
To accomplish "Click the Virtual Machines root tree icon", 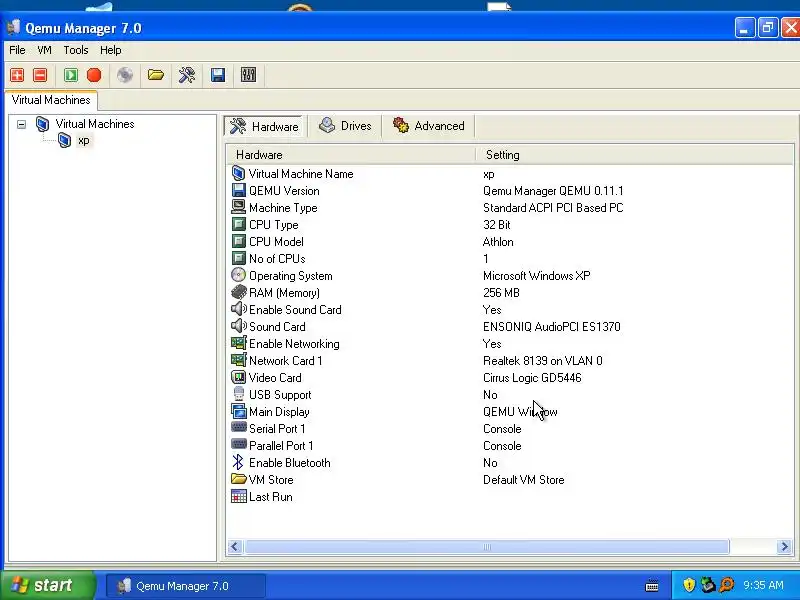I will tap(42, 123).
